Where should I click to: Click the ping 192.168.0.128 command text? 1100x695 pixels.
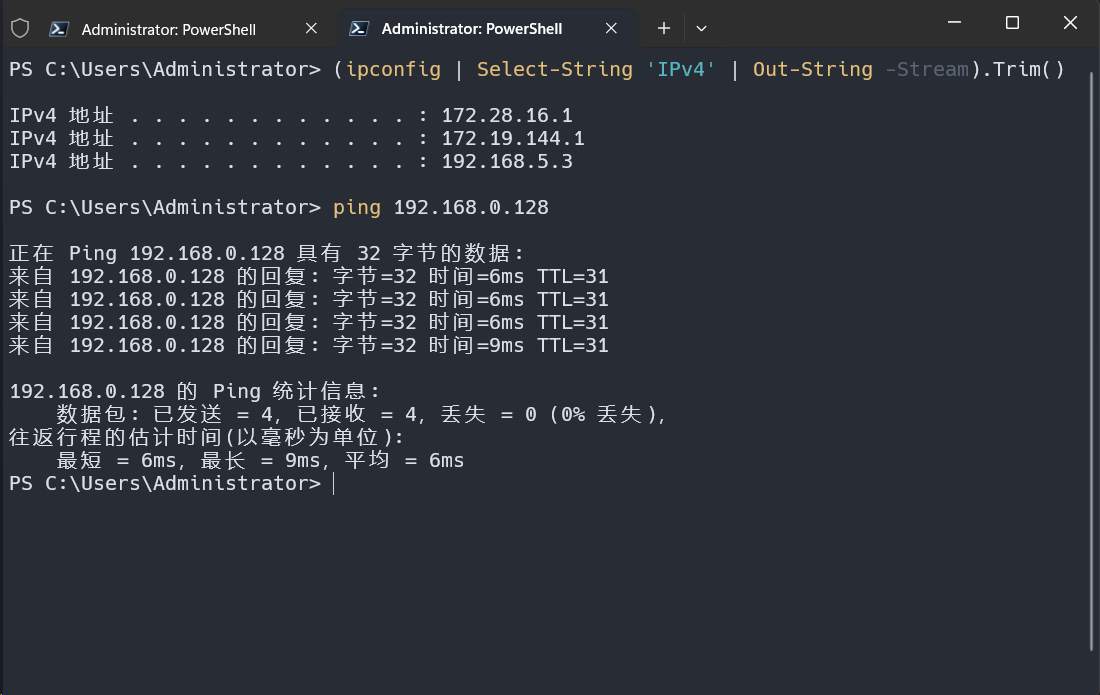click(440, 208)
